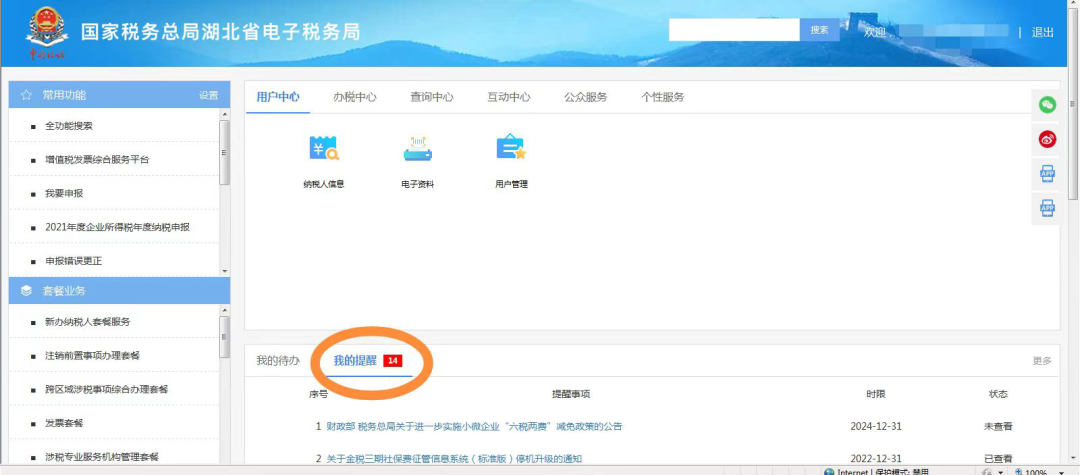
Task: Open 新办纳税人套餐服务
Action: click(87, 321)
